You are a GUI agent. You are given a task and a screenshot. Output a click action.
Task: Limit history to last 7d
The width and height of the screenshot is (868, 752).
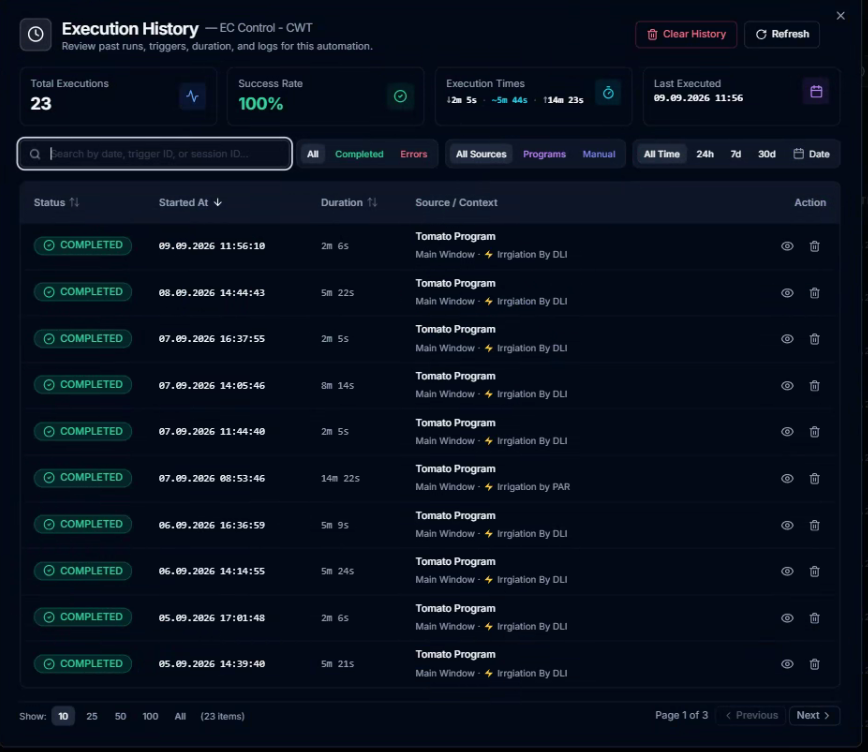(x=735, y=154)
